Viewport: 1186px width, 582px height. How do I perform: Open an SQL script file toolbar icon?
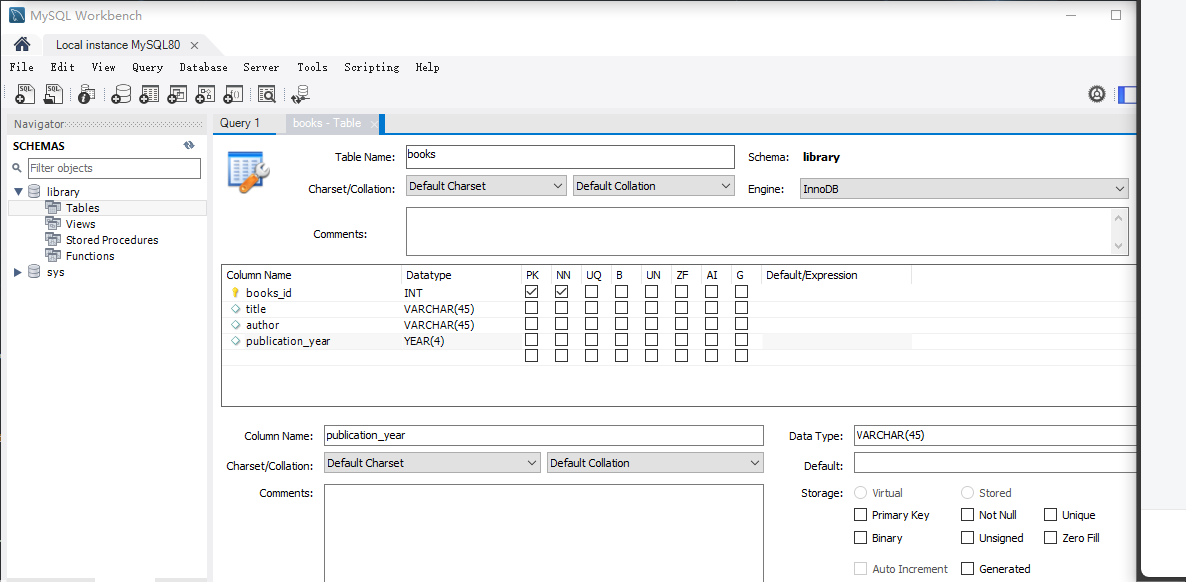pyautogui.click(x=54, y=94)
